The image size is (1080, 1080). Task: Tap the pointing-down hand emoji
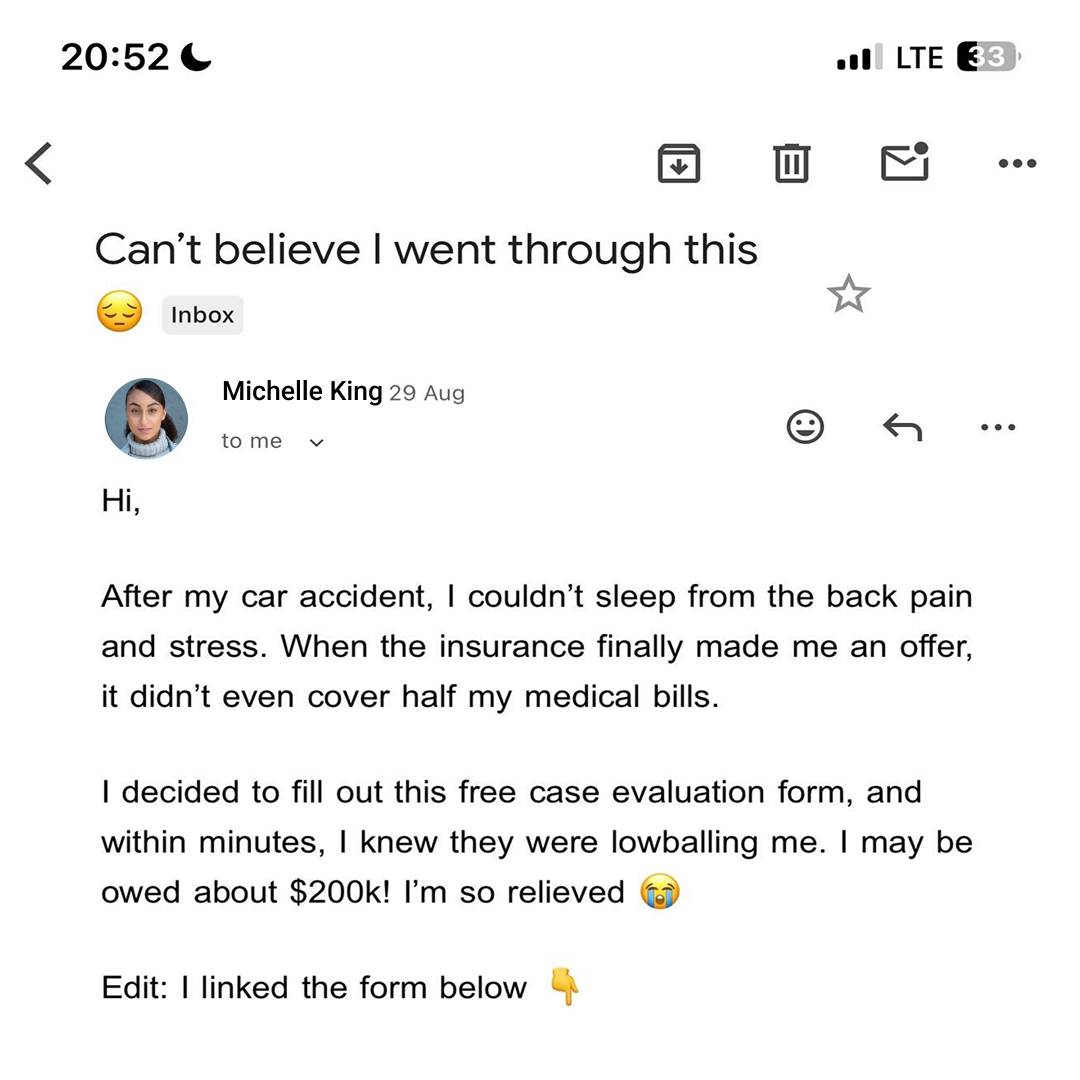coord(565,988)
